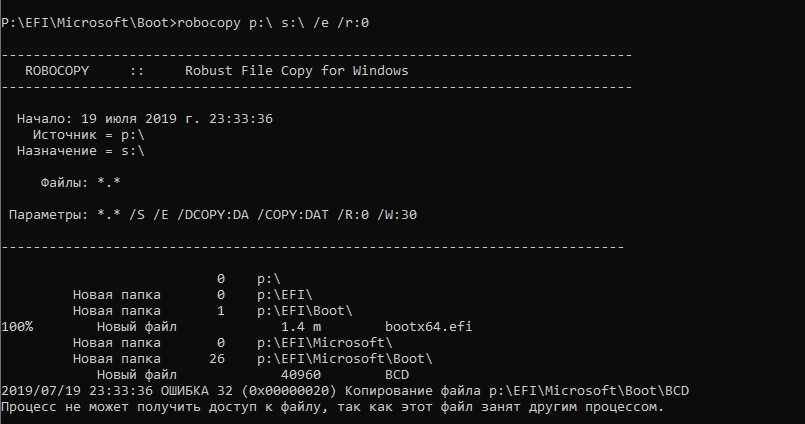Click the ROBOCOPY title in the header

coord(65,71)
